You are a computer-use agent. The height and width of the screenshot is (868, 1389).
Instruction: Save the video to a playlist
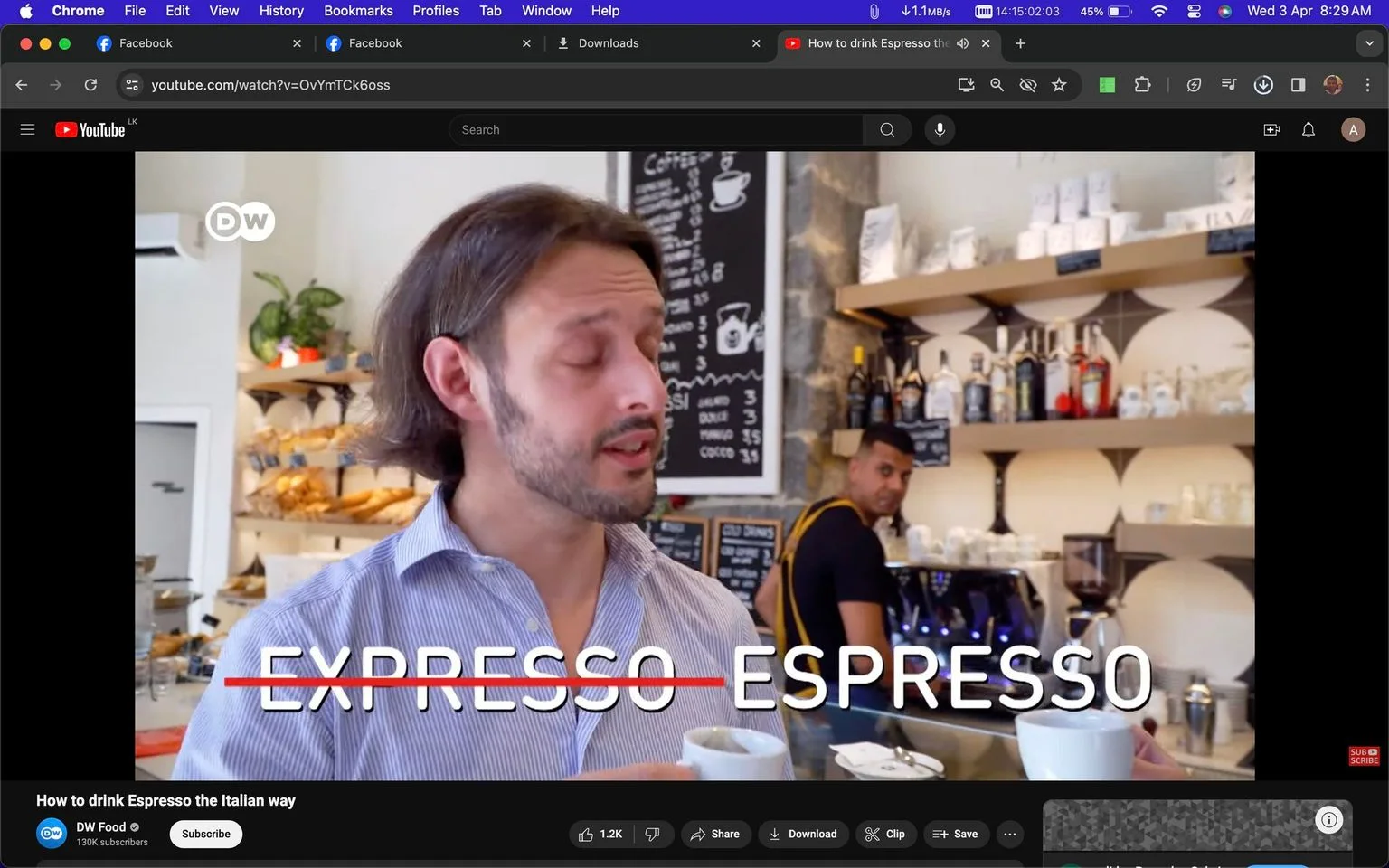pyautogui.click(x=956, y=834)
